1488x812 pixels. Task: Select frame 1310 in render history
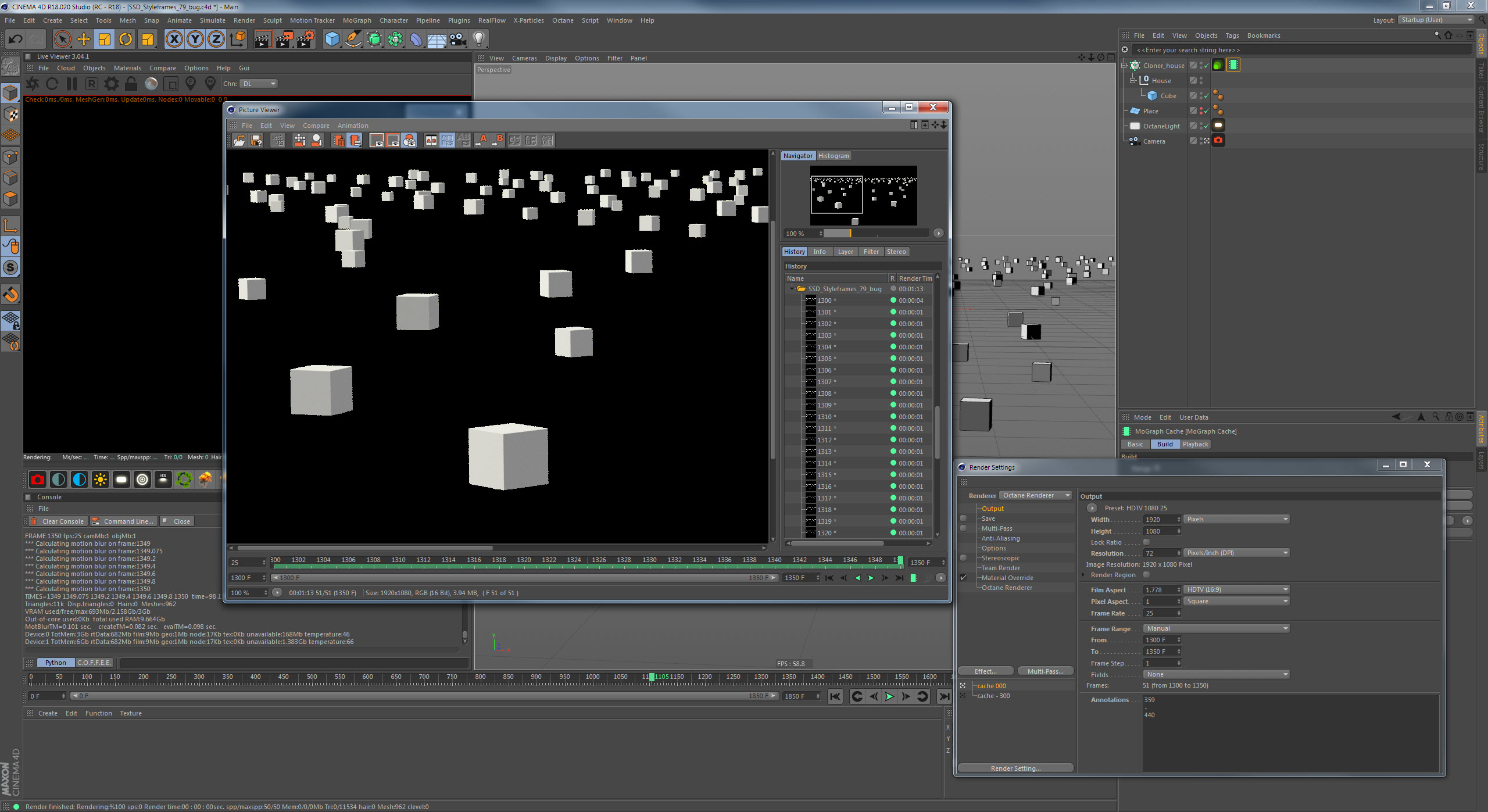pos(825,417)
